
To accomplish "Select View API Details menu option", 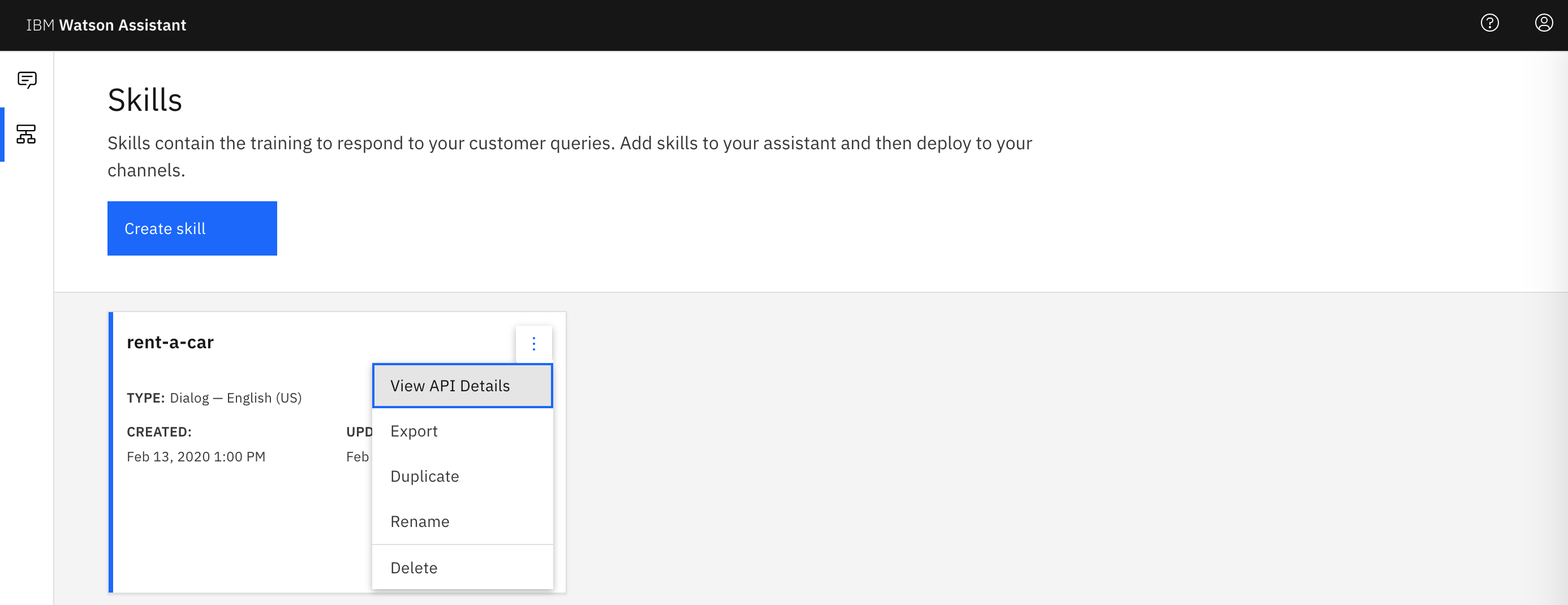I will 463,386.
